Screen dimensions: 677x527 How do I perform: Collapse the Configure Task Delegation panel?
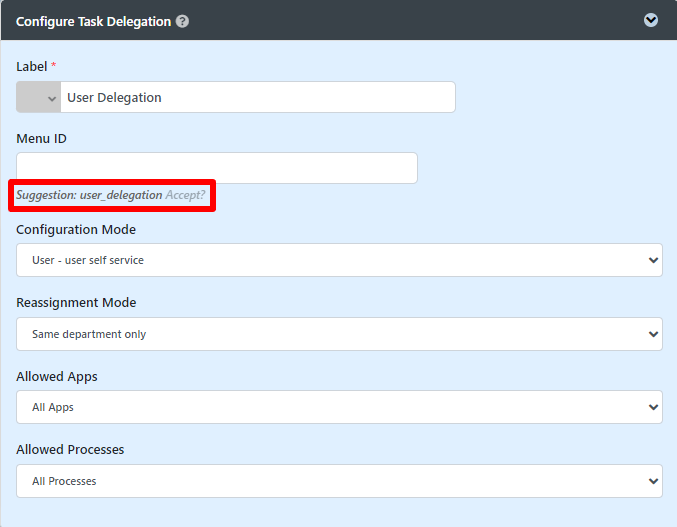pyautogui.click(x=651, y=20)
